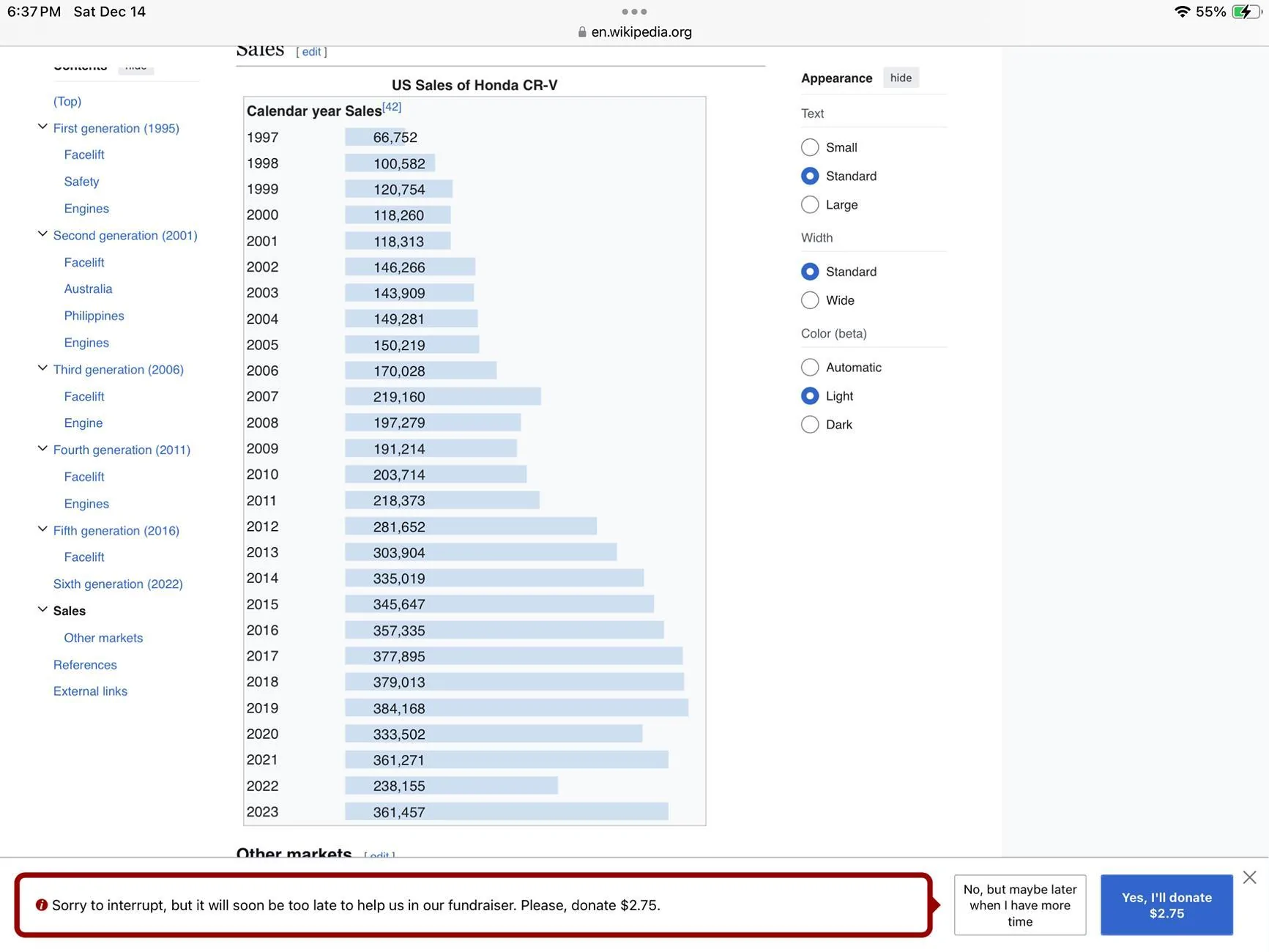Click the 1997 sales value 66,752
Image resolution: width=1269 pixels, height=952 pixels.
pos(395,138)
